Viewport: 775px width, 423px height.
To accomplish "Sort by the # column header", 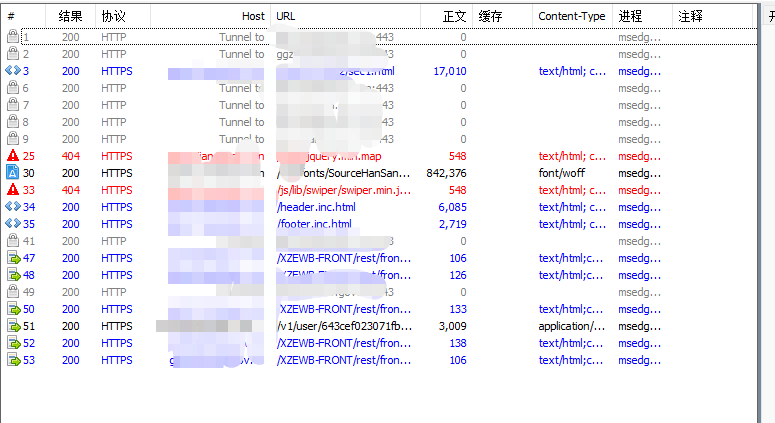I will pyautogui.click(x=23, y=16).
